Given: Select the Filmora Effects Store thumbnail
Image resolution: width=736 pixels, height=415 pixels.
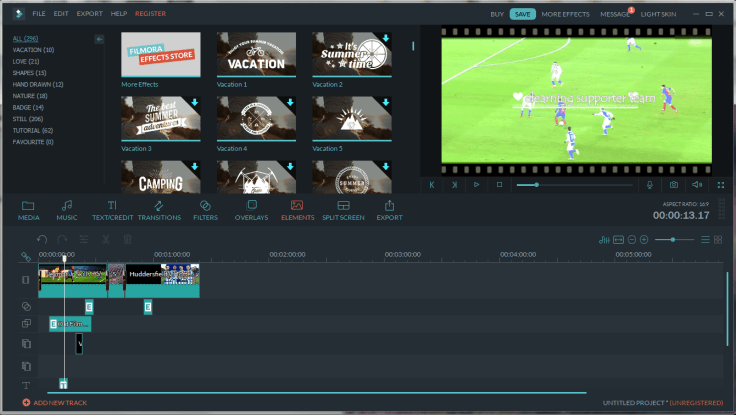Looking at the screenshot, I should pyautogui.click(x=161, y=54).
